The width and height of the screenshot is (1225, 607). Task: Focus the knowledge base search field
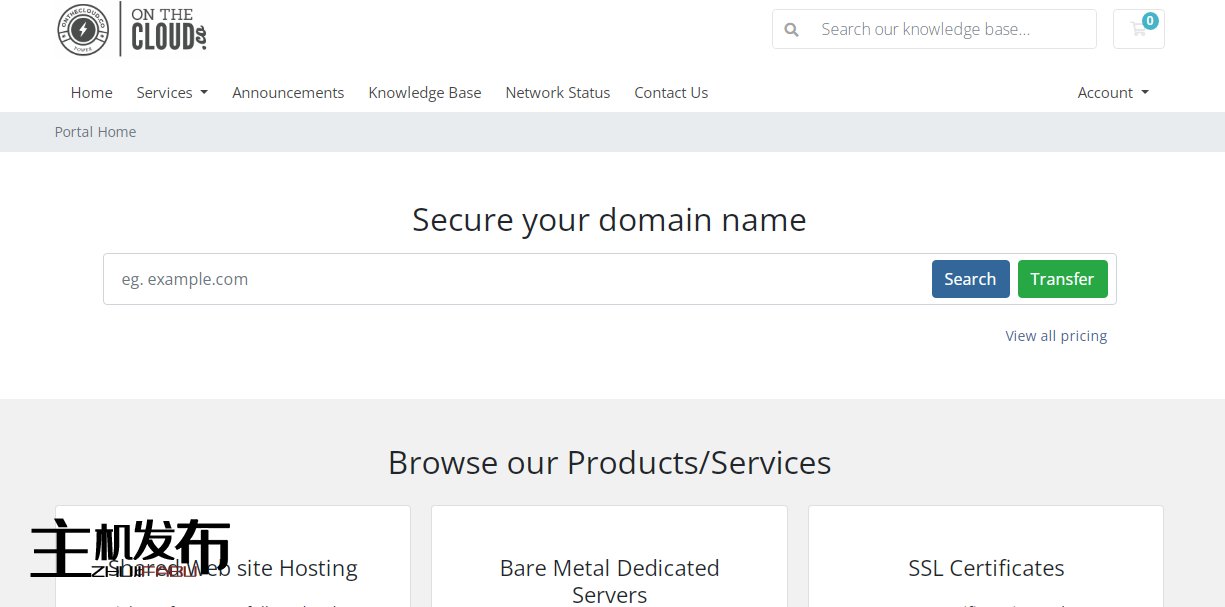[950, 30]
